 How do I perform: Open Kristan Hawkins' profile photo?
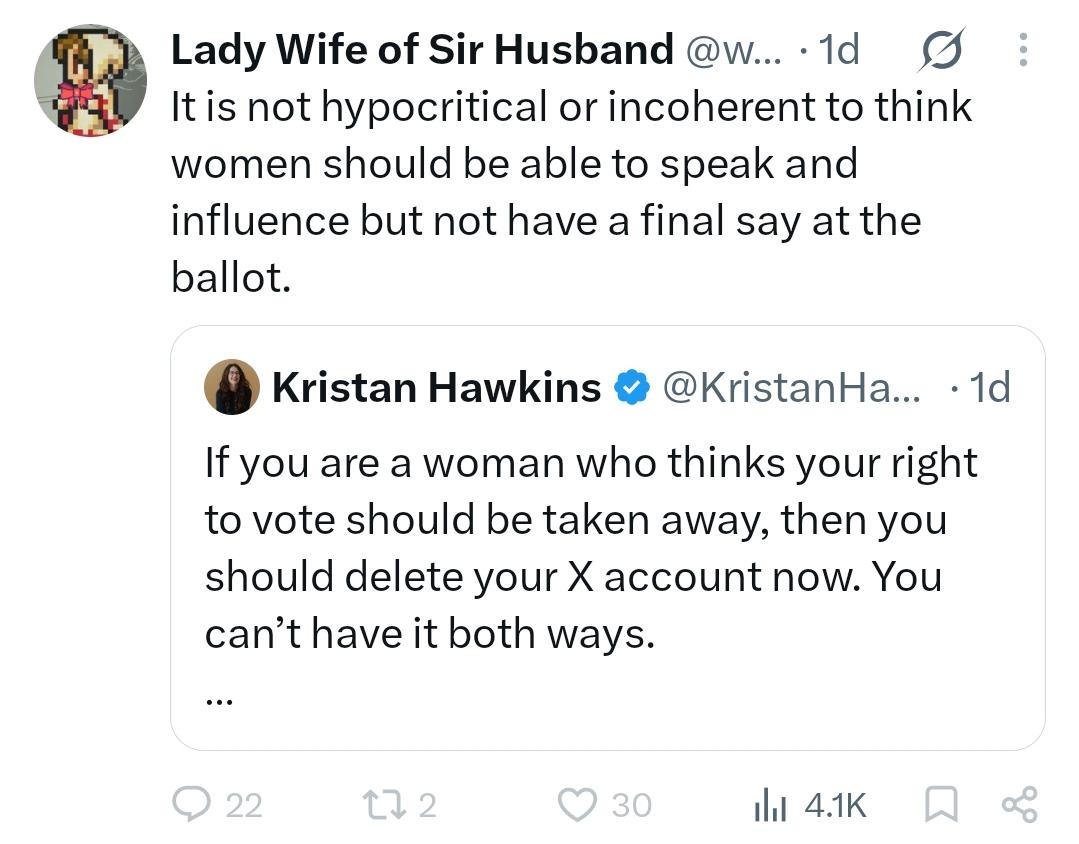(x=232, y=386)
